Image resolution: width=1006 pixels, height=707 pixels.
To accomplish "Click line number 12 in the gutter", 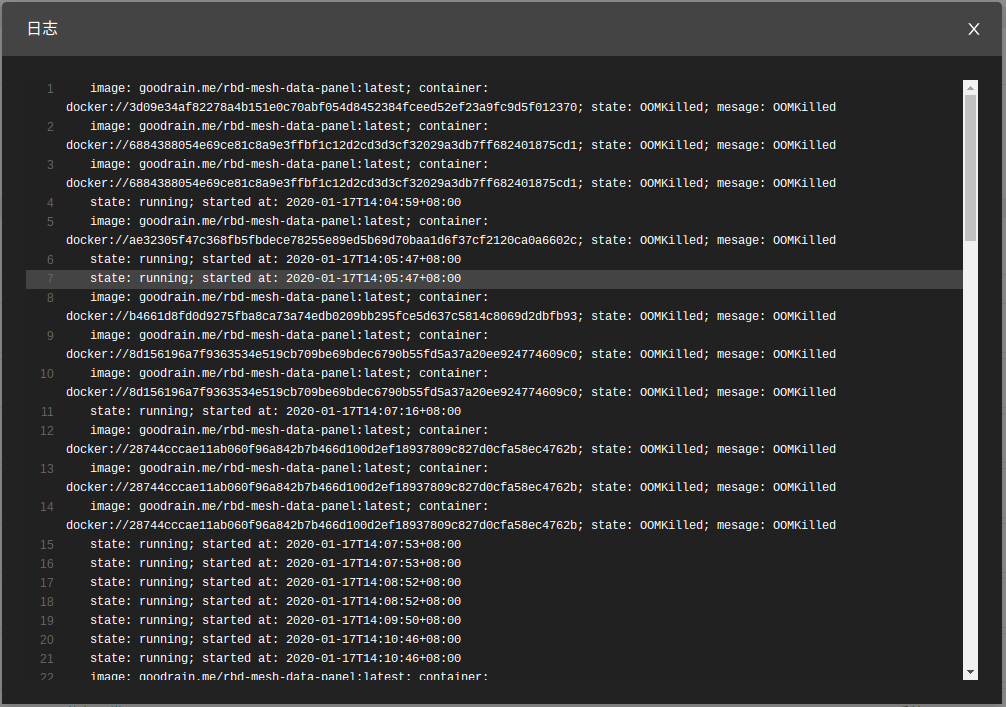I will (x=46, y=430).
